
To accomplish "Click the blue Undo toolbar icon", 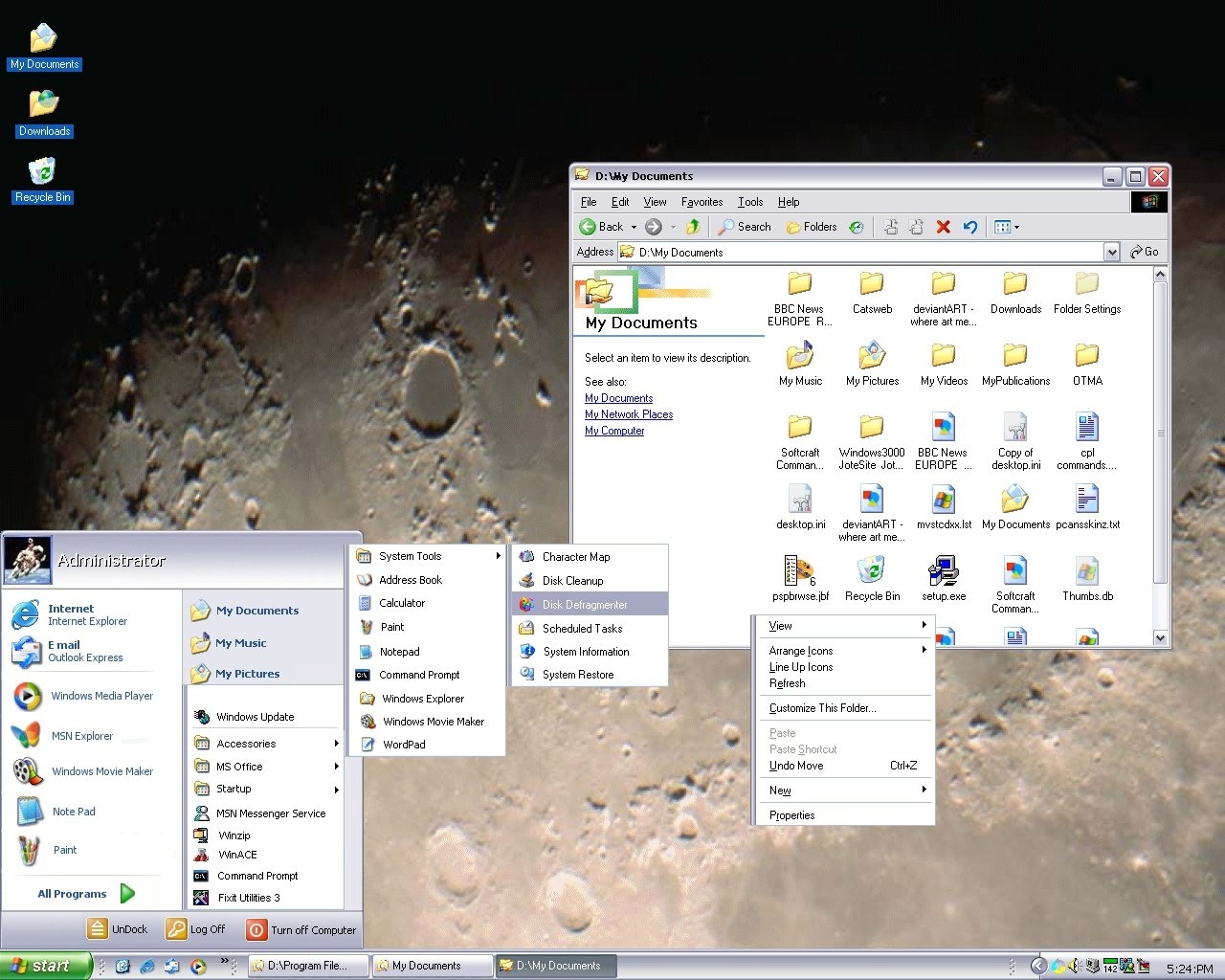I will tap(970, 227).
